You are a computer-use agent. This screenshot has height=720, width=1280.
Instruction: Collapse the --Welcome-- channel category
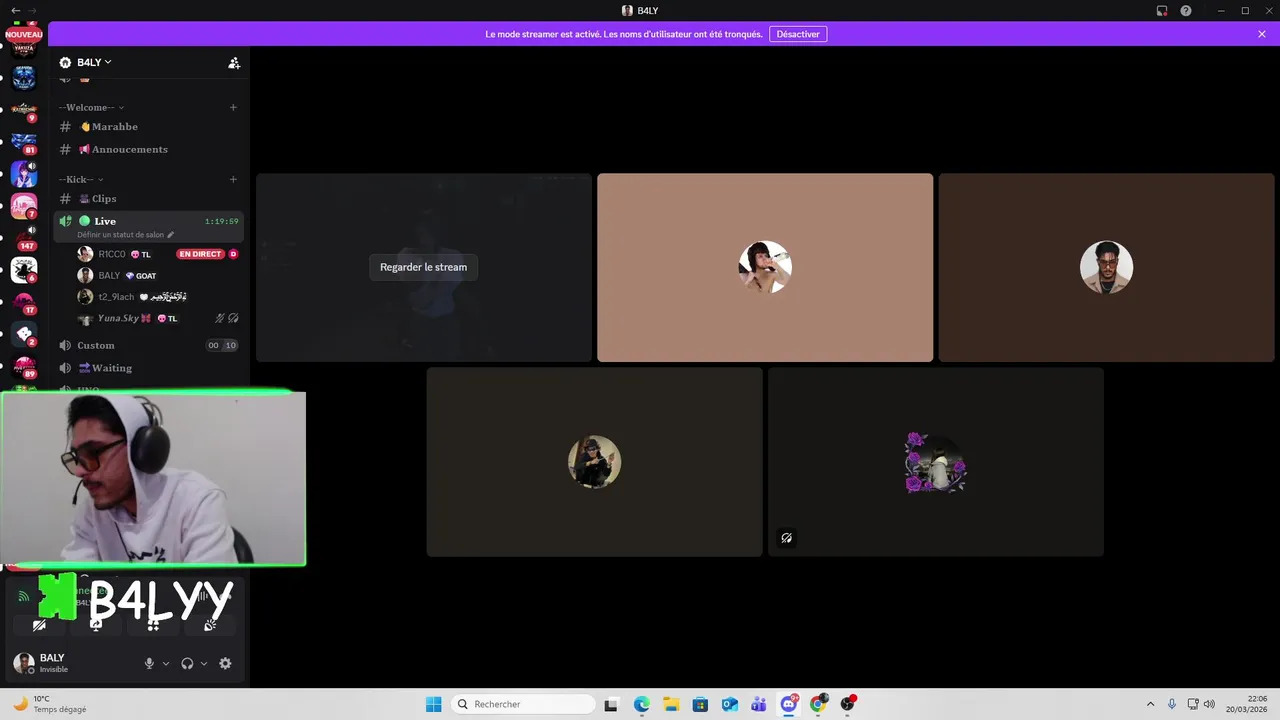point(91,107)
